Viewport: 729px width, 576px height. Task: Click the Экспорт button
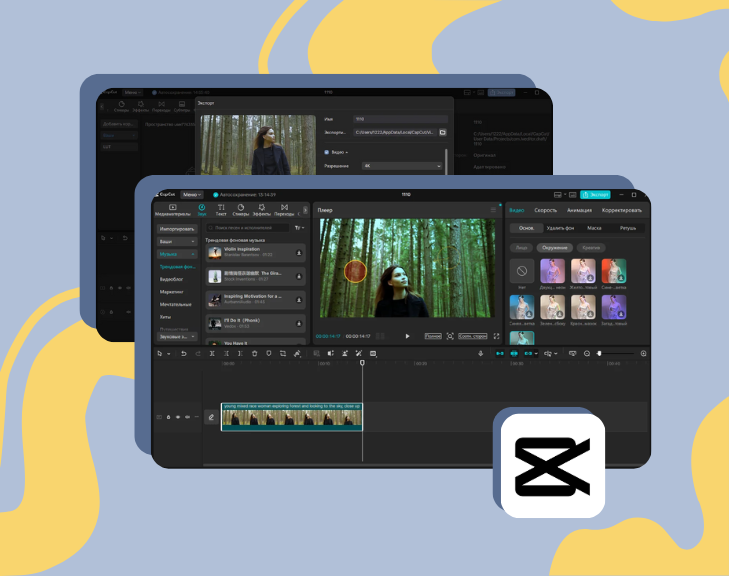(595, 194)
